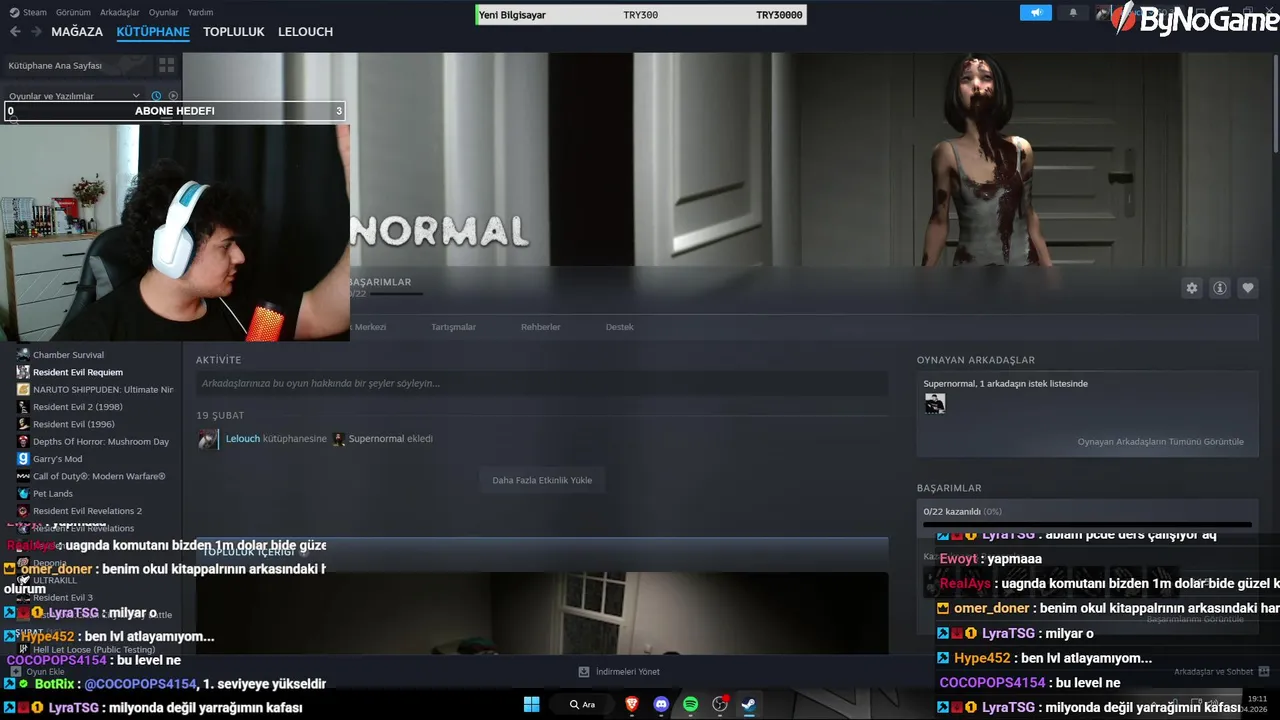The image size is (1280, 720).
Task: Open the Oyunlar menu
Action: (163, 13)
